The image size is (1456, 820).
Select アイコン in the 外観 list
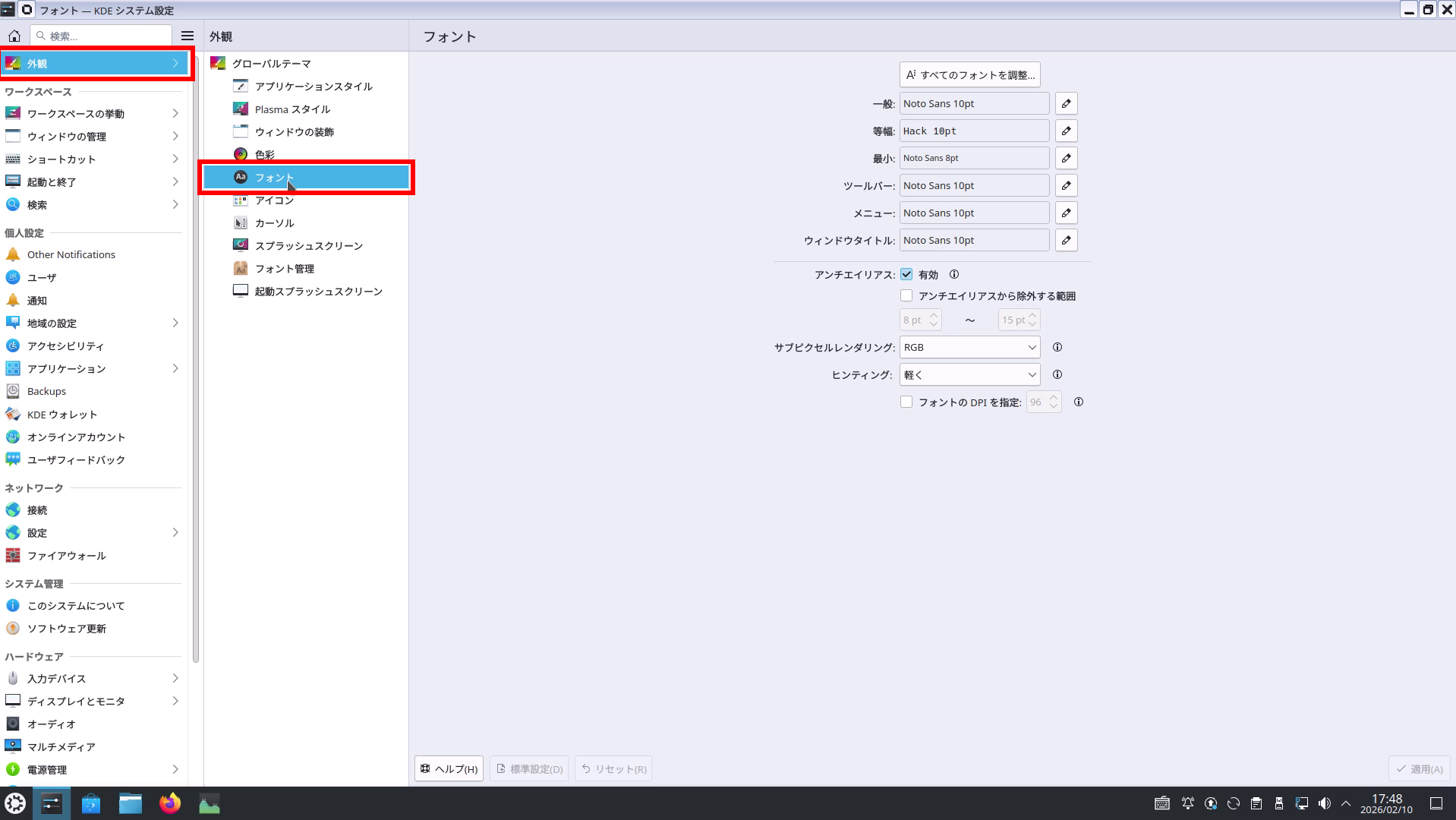pyautogui.click(x=274, y=200)
